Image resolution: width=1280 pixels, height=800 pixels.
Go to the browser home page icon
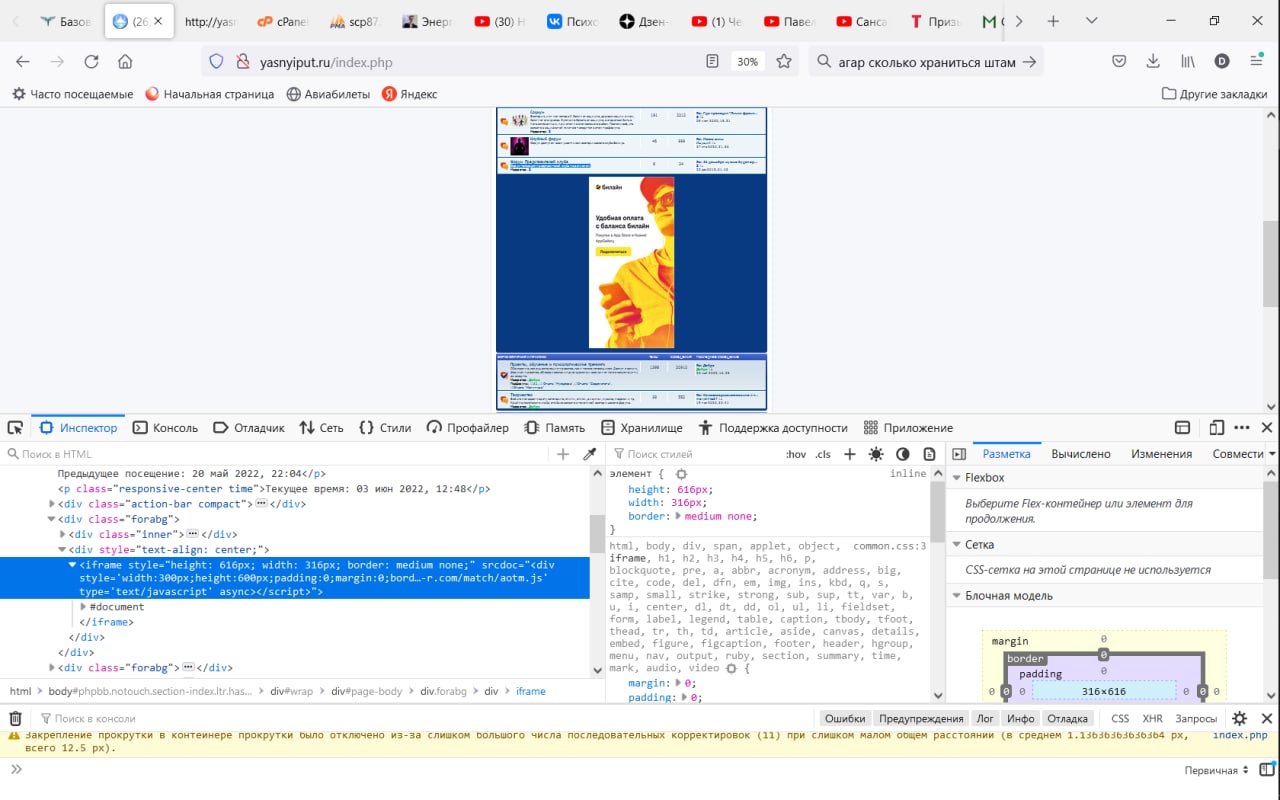click(x=125, y=62)
